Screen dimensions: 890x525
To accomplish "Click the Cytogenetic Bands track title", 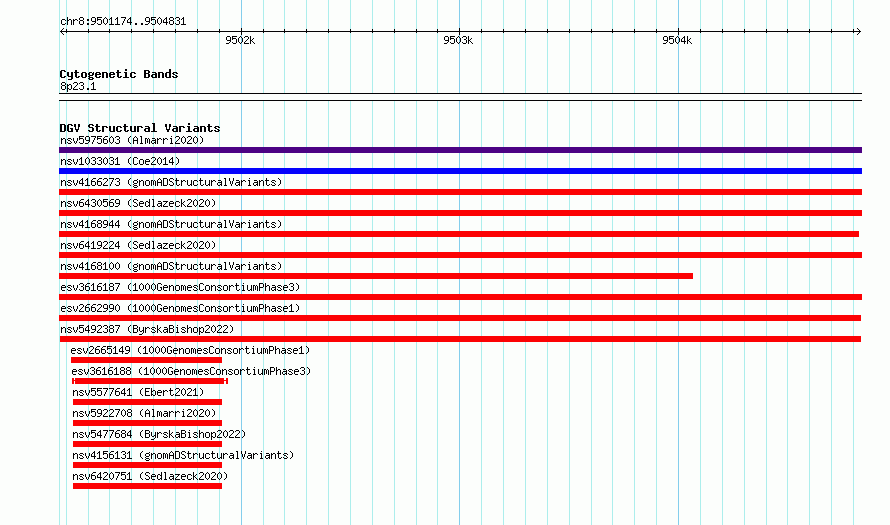I will click(x=119, y=74).
